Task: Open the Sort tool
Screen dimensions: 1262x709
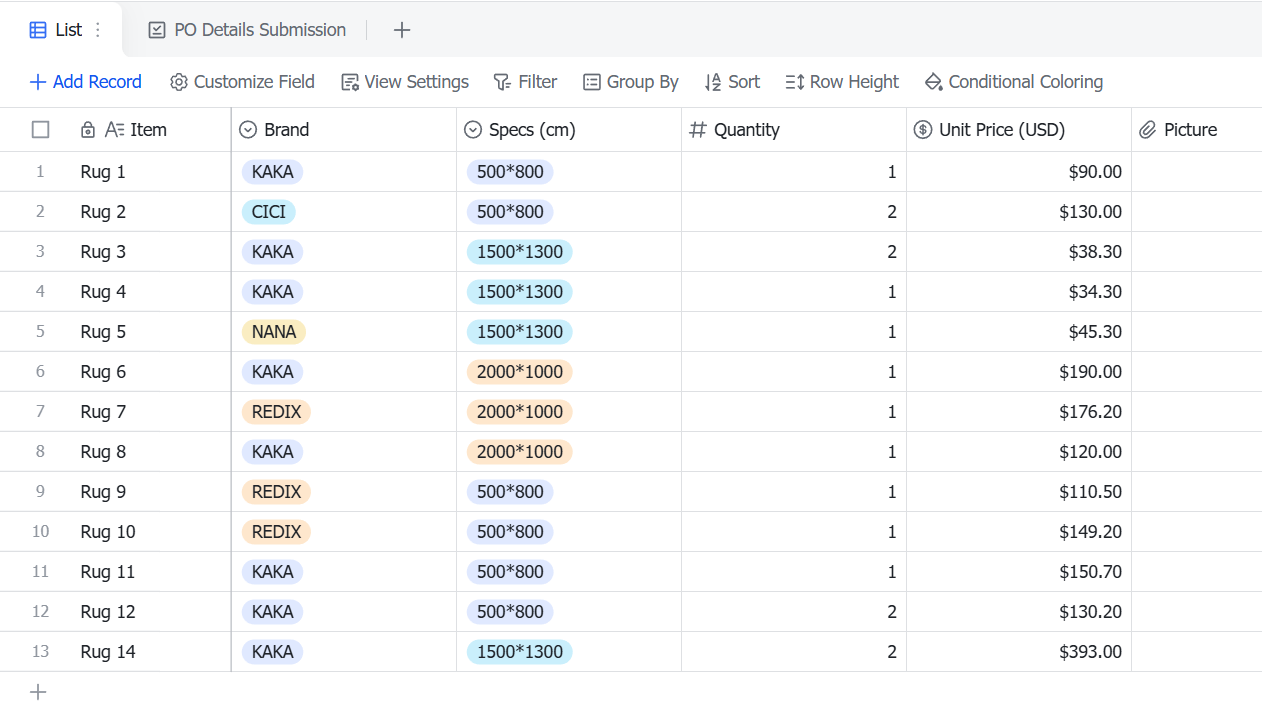Action: point(732,82)
